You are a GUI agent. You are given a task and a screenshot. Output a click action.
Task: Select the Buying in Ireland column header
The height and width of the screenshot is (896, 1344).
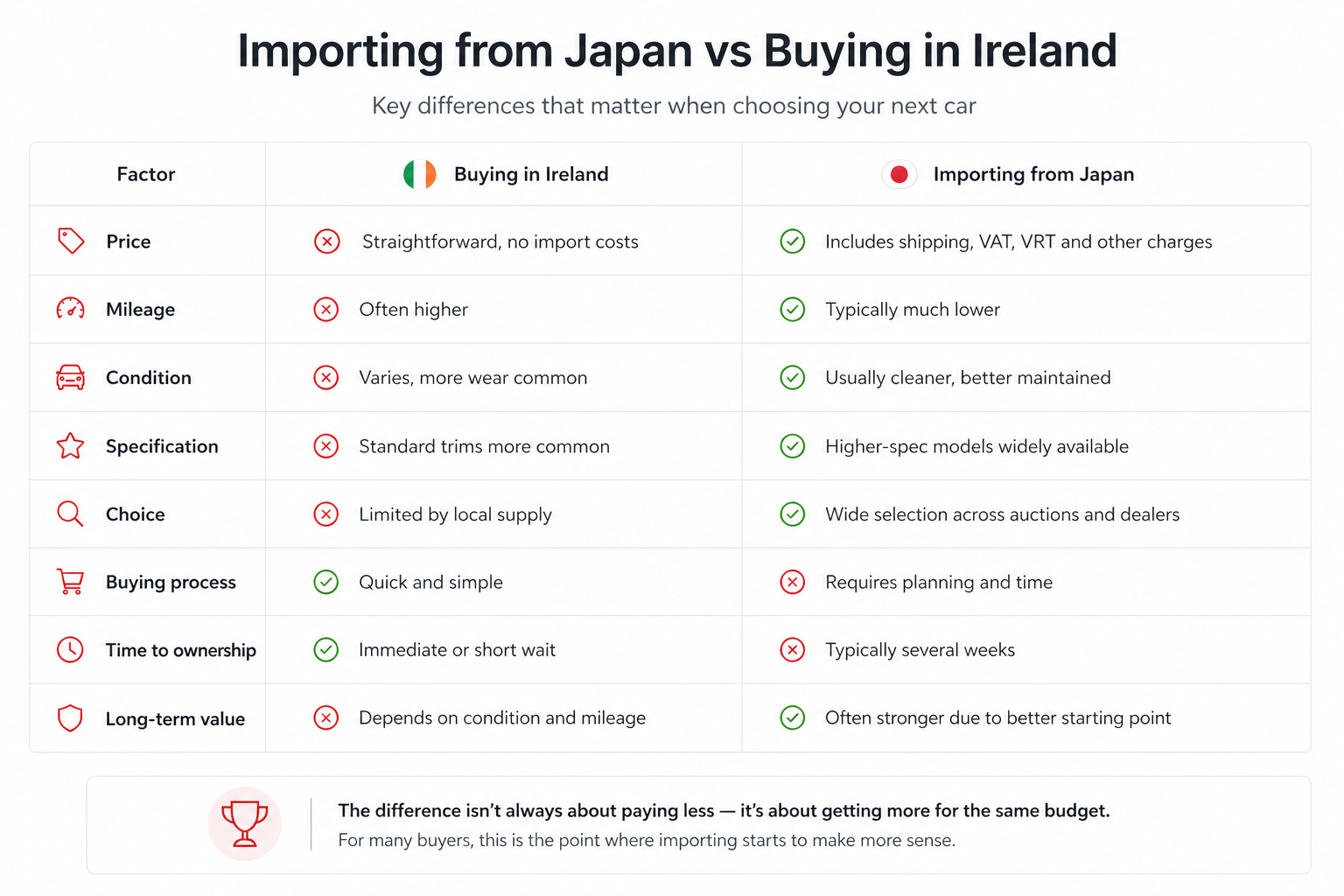click(x=530, y=174)
